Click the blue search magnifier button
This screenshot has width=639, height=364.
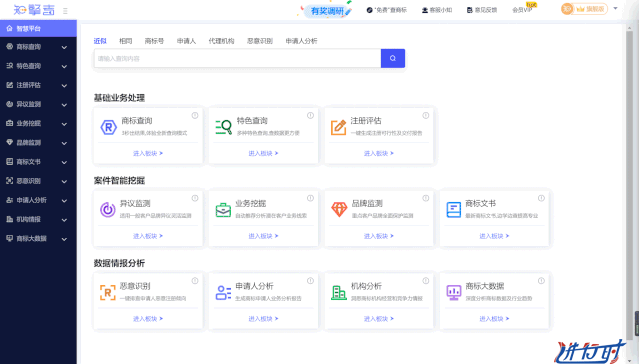coord(392,58)
